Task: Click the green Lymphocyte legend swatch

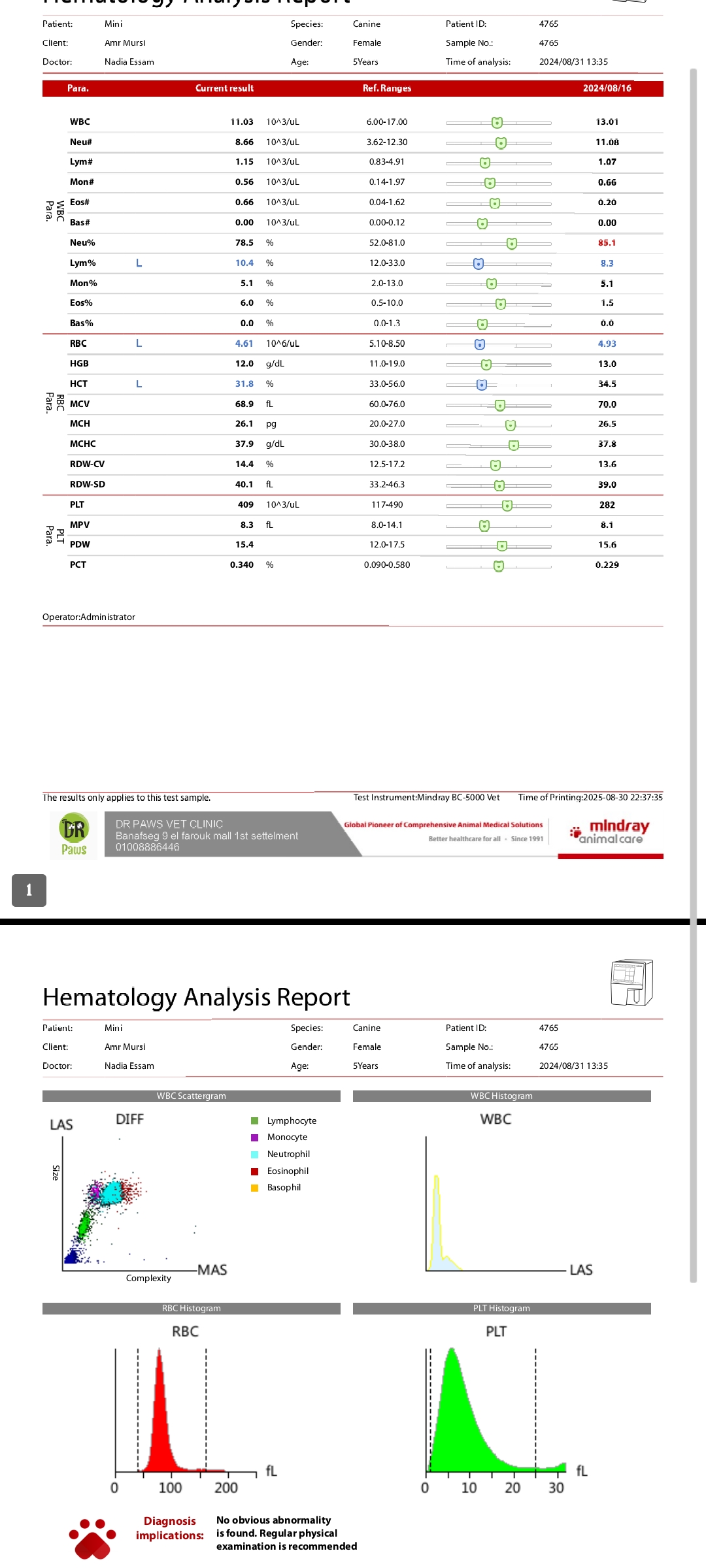Action: coord(255,1120)
